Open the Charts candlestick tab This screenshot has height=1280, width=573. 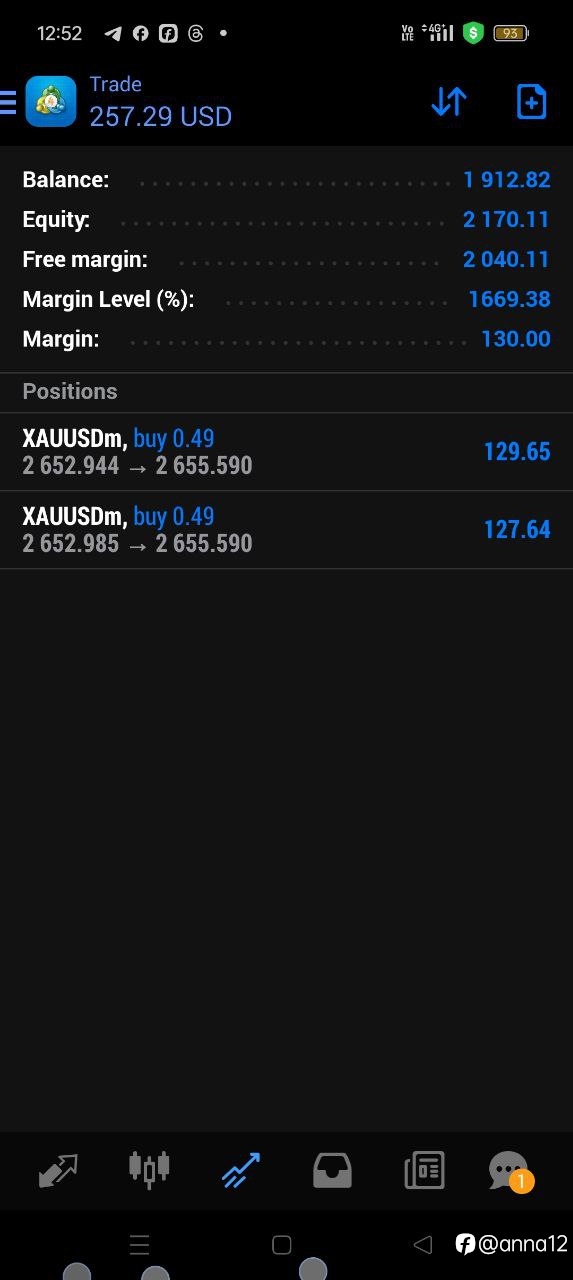click(x=149, y=1169)
